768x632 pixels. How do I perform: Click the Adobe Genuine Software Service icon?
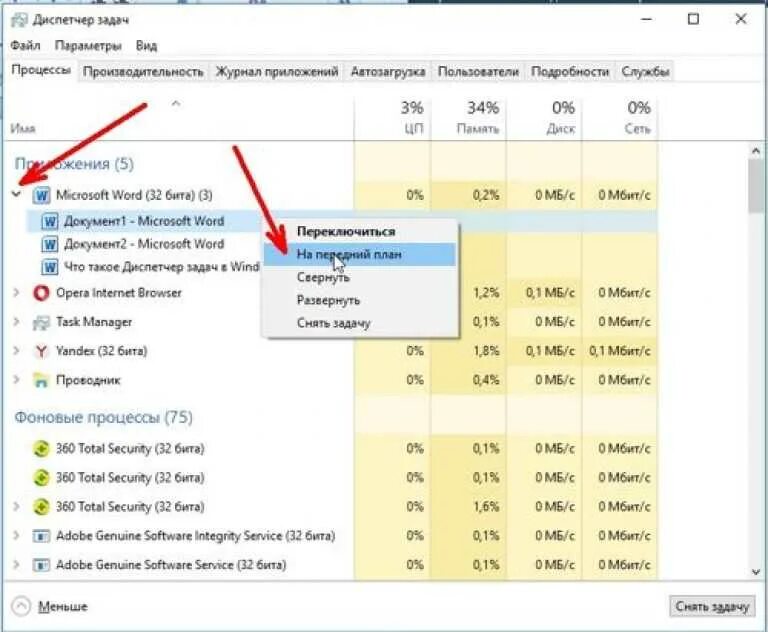(41, 565)
